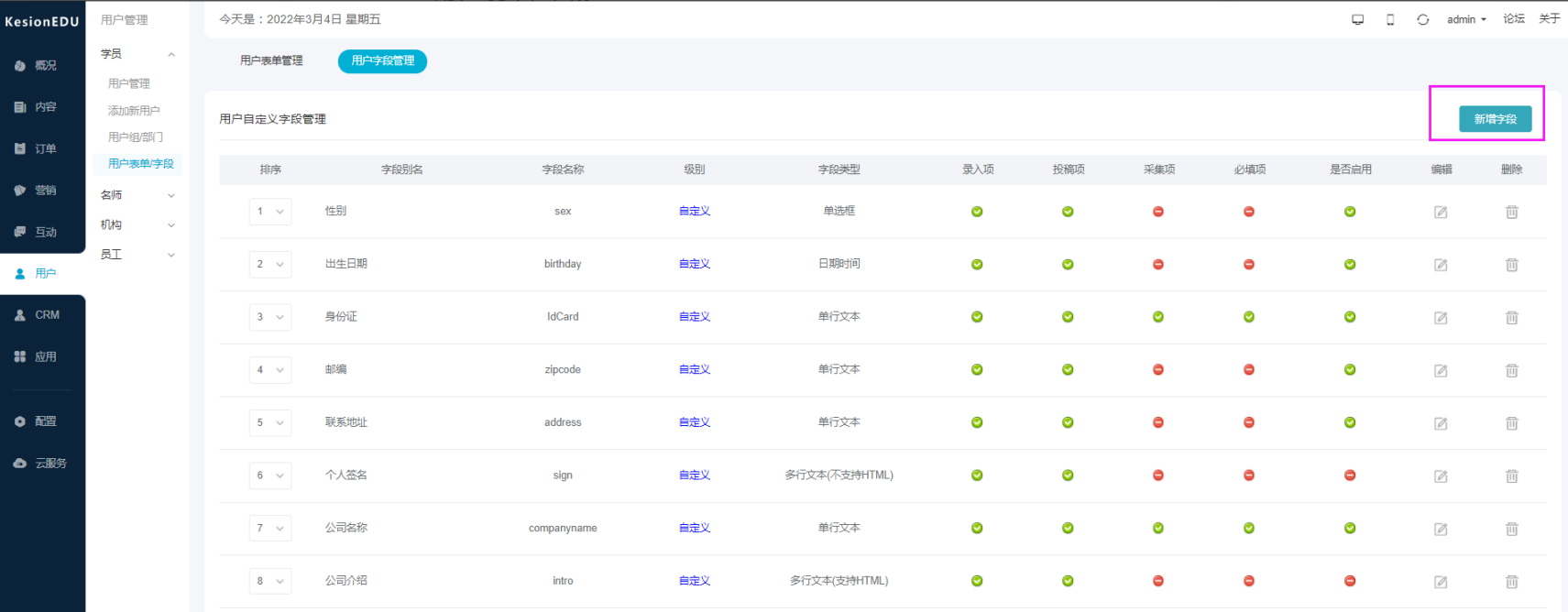Edit the 公司介绍 field
Viewport: 1568px width, 612px height.
tap(1441, 582)
